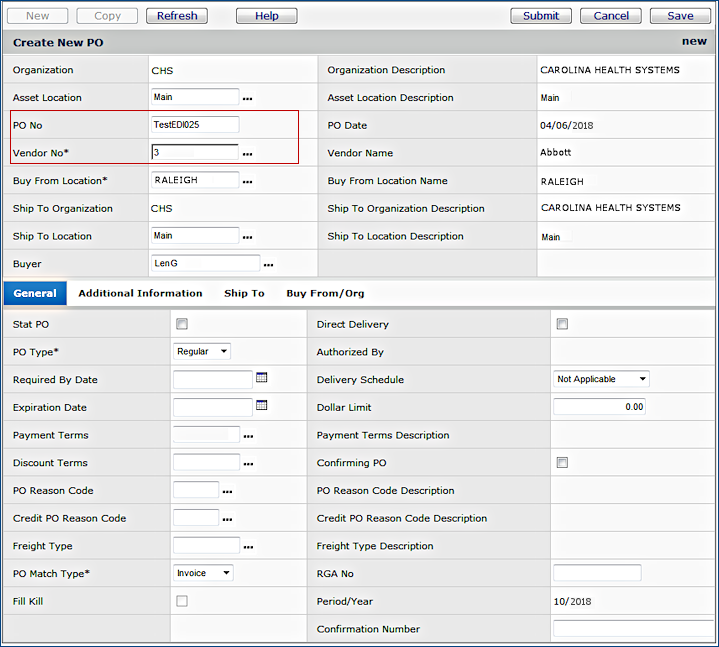Open Required By Date calendar picker
The height and width of the screenshot is (647, 719).
262,378
